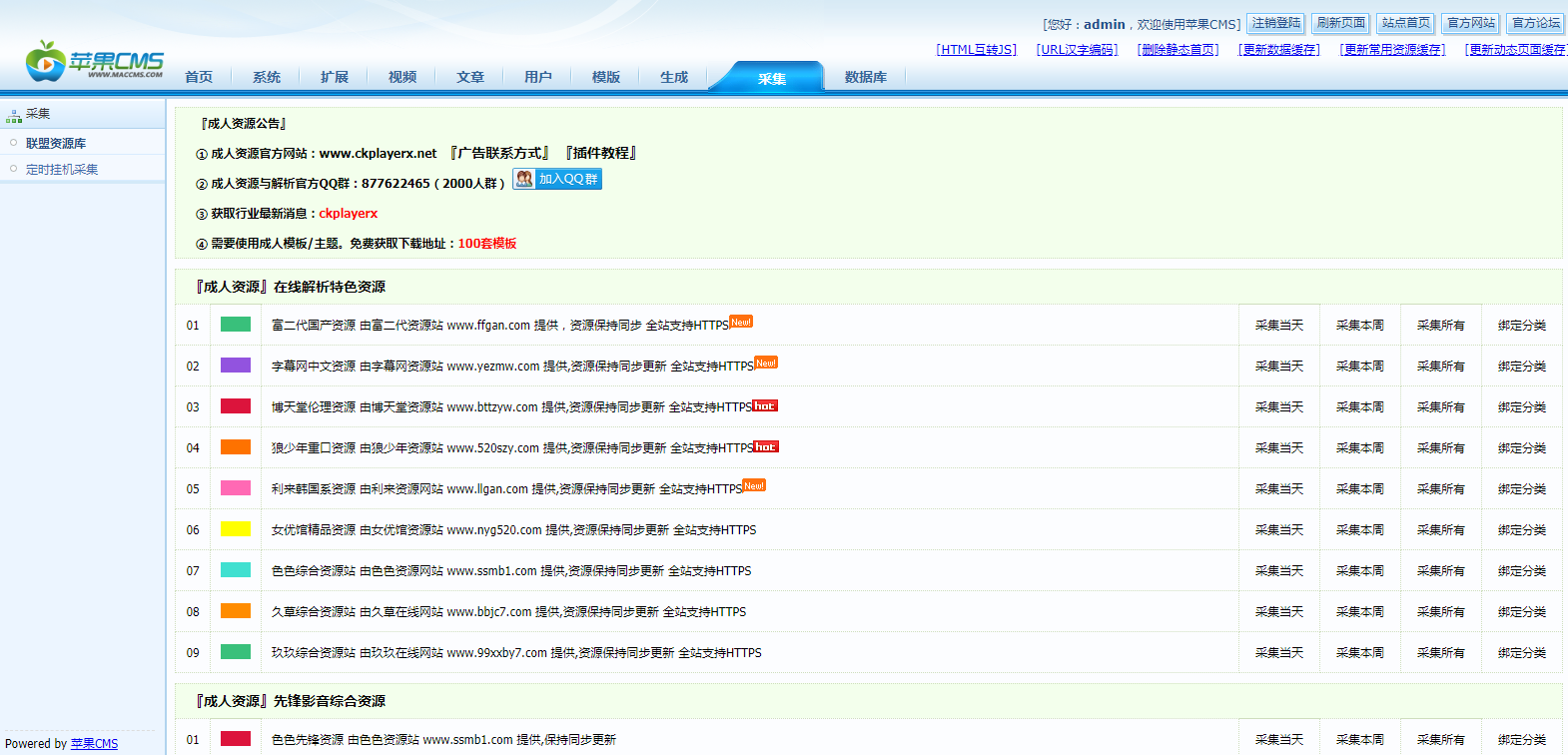Click 采集本周 for row 04 狼少年重口资源
Viewport: 1568px width, 755px height.
pyautogui.click(x=1360, y=447)
